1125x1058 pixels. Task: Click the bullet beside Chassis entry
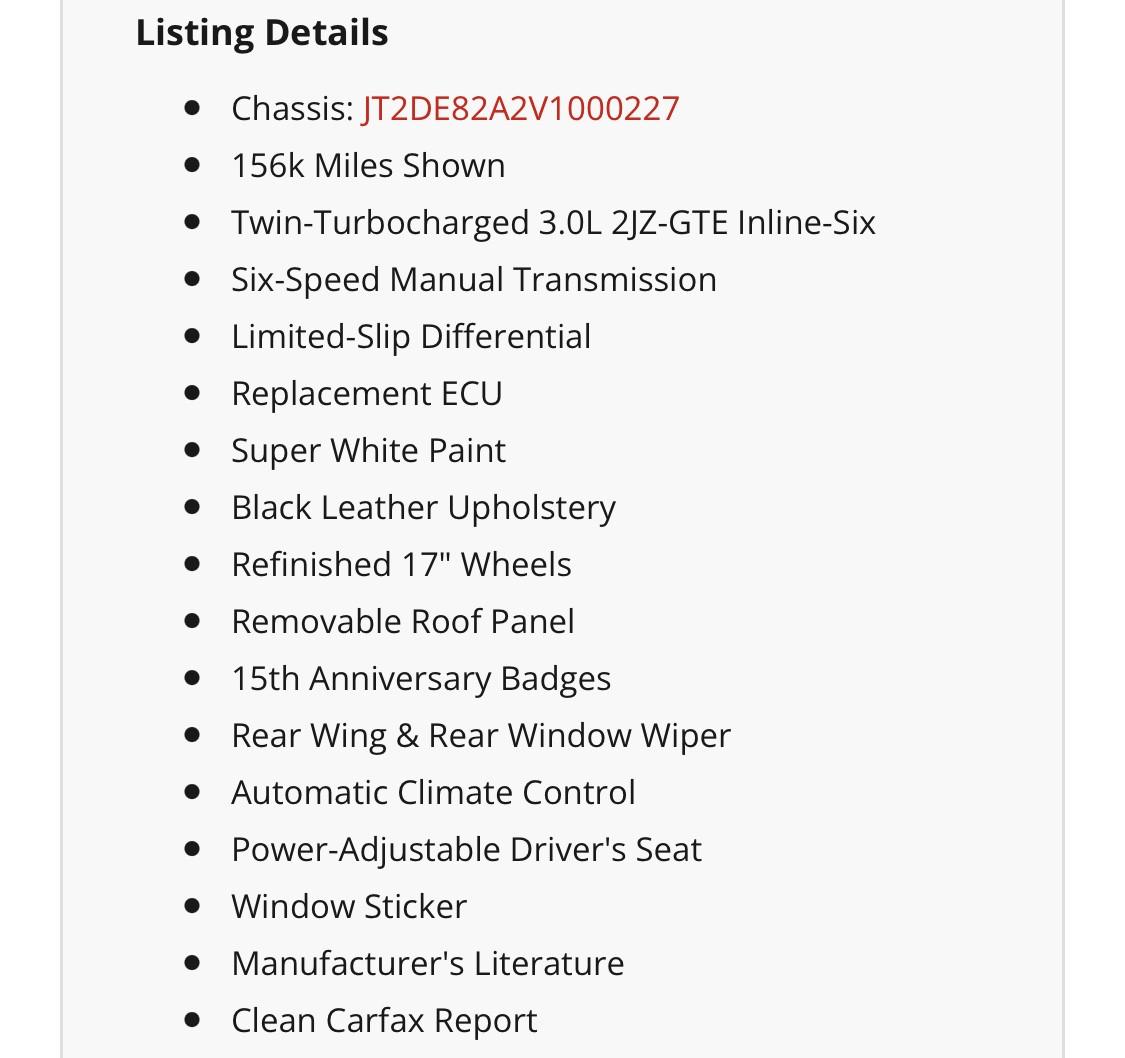pos(192,108)
